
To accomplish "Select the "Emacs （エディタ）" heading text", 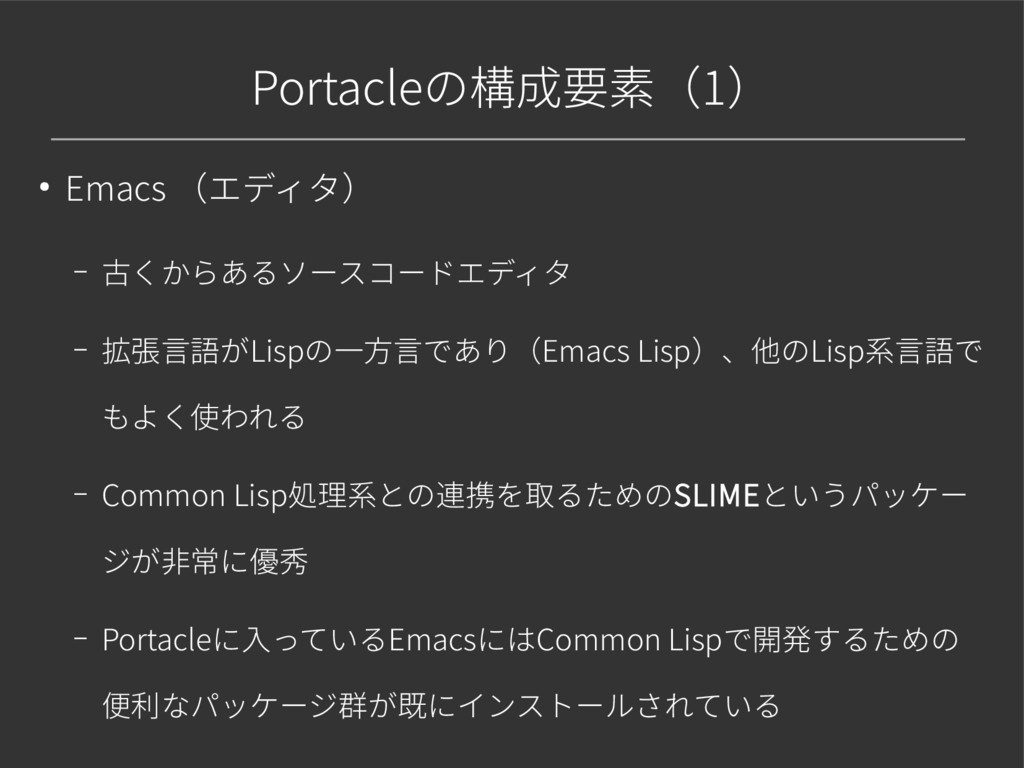I will [x=212, y=189].
